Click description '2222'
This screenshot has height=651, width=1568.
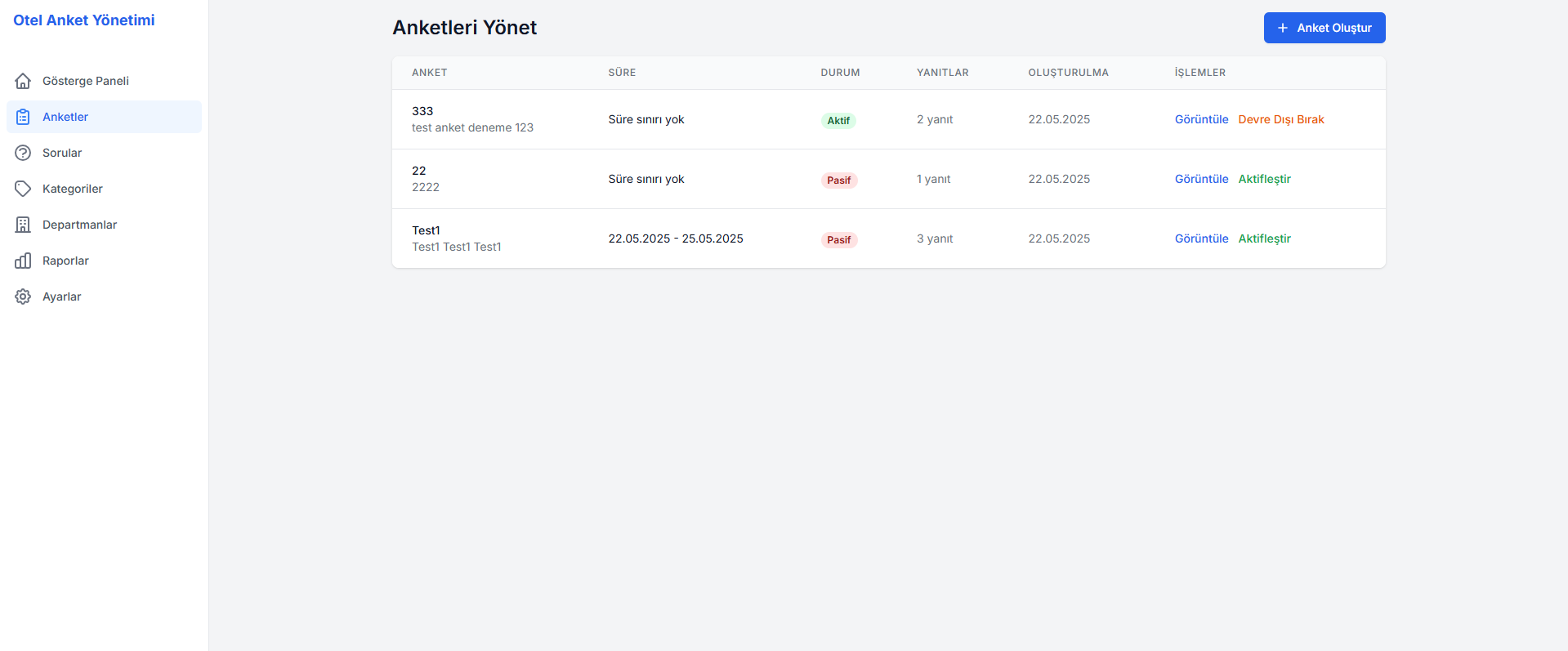coord(426,187)
